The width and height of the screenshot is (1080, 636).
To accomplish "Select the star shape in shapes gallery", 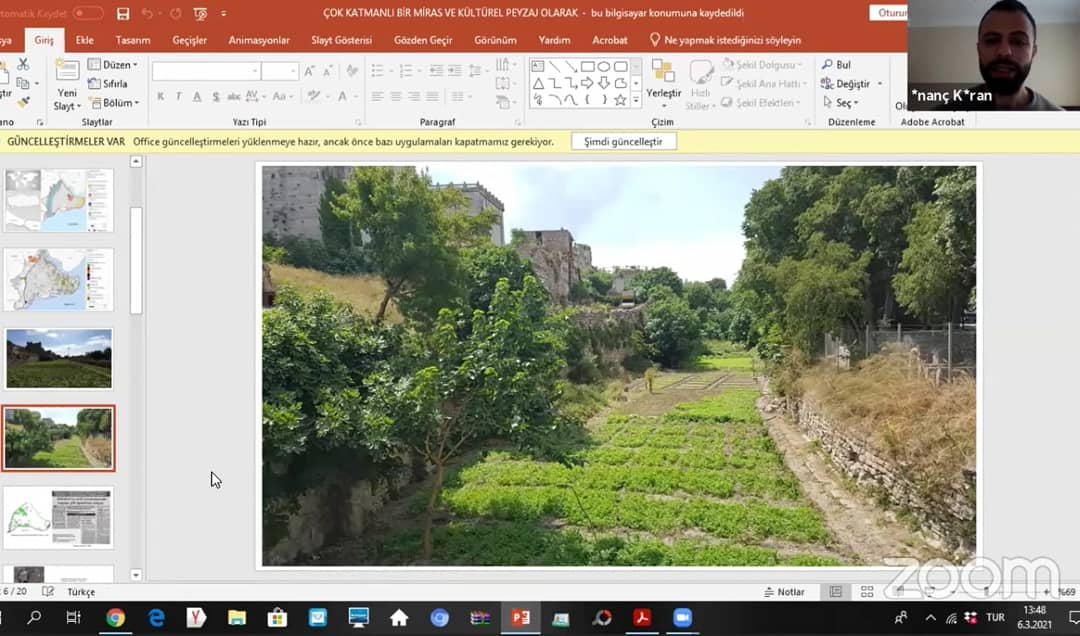I will [x=621, y=100].
